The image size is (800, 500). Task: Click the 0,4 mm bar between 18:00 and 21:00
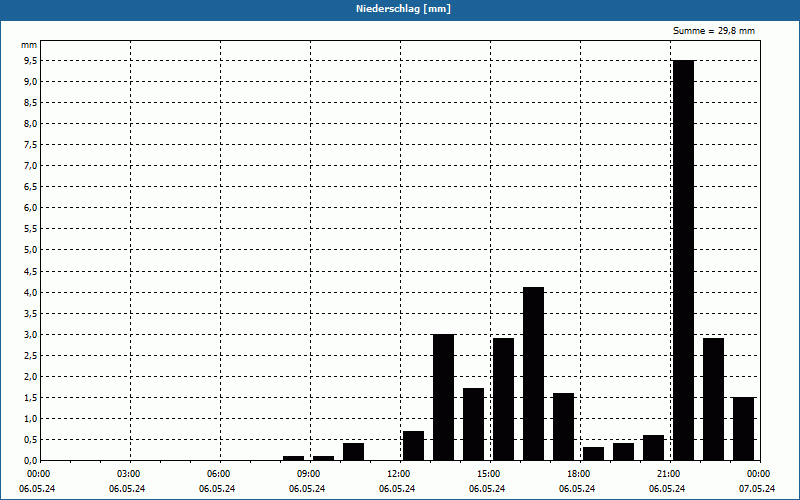623,452
